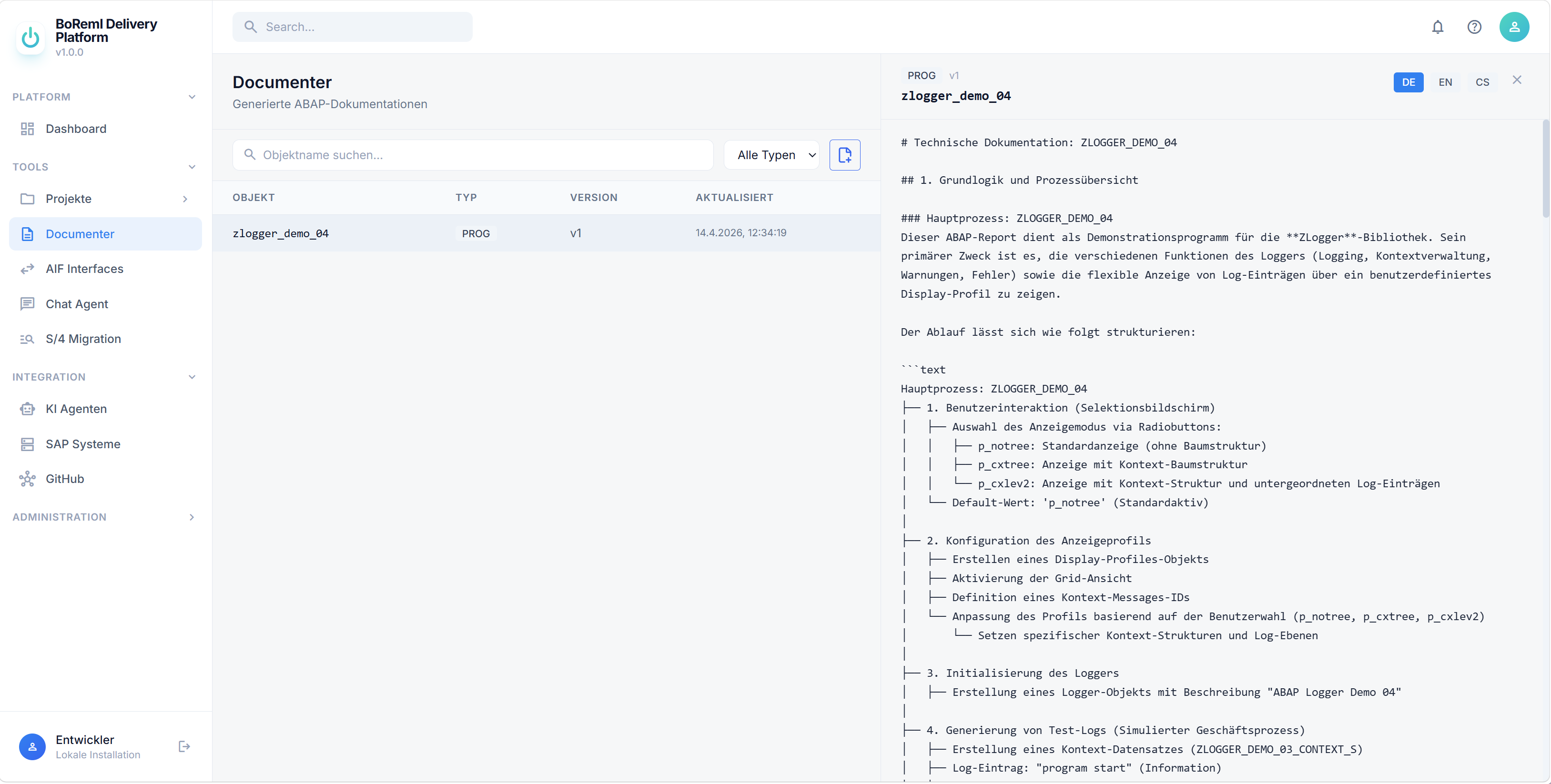1551x784 pixels.
Task: Click the global Search field
Action: (353, 27)
